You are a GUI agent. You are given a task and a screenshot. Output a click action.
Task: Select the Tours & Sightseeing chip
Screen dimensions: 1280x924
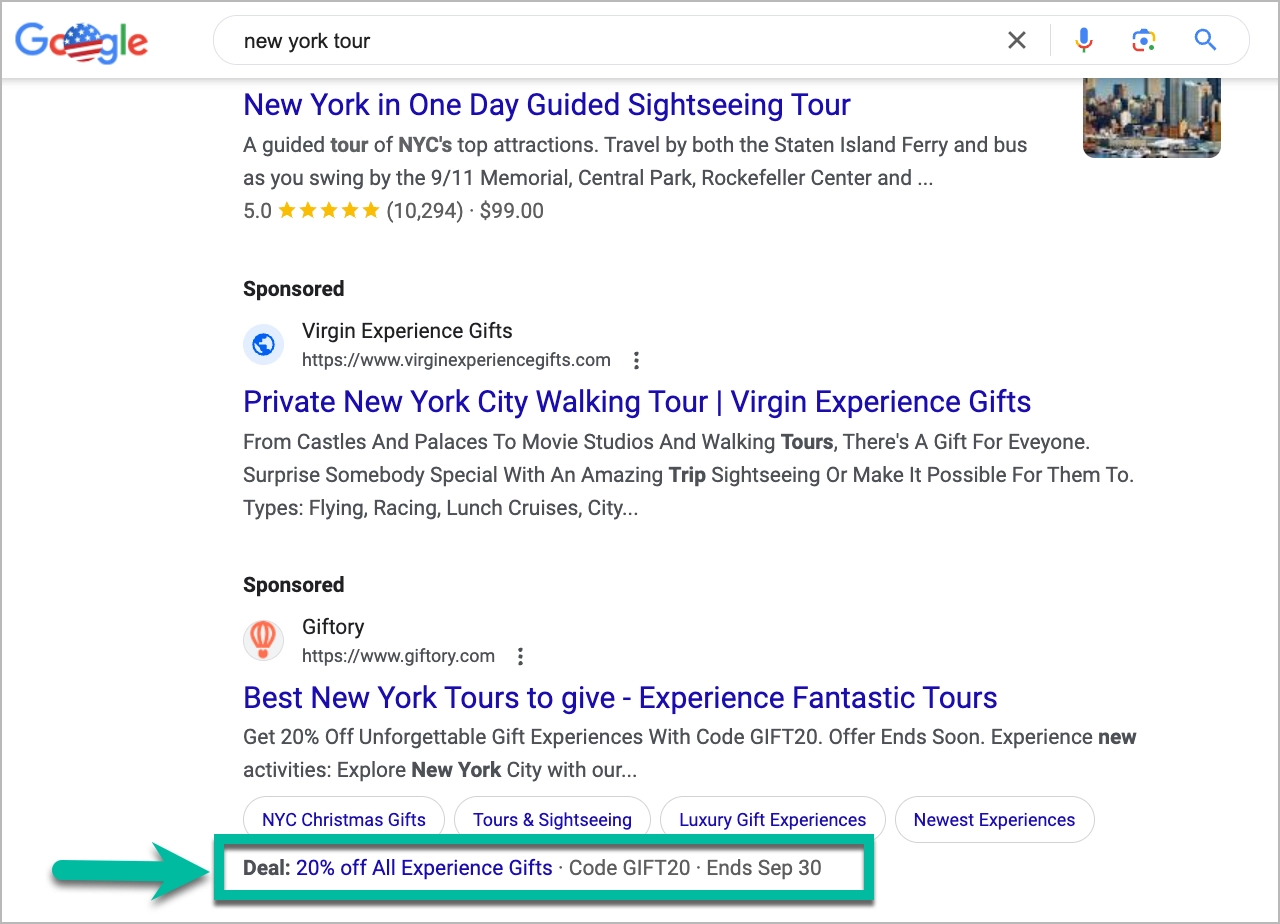click(552, 819)
